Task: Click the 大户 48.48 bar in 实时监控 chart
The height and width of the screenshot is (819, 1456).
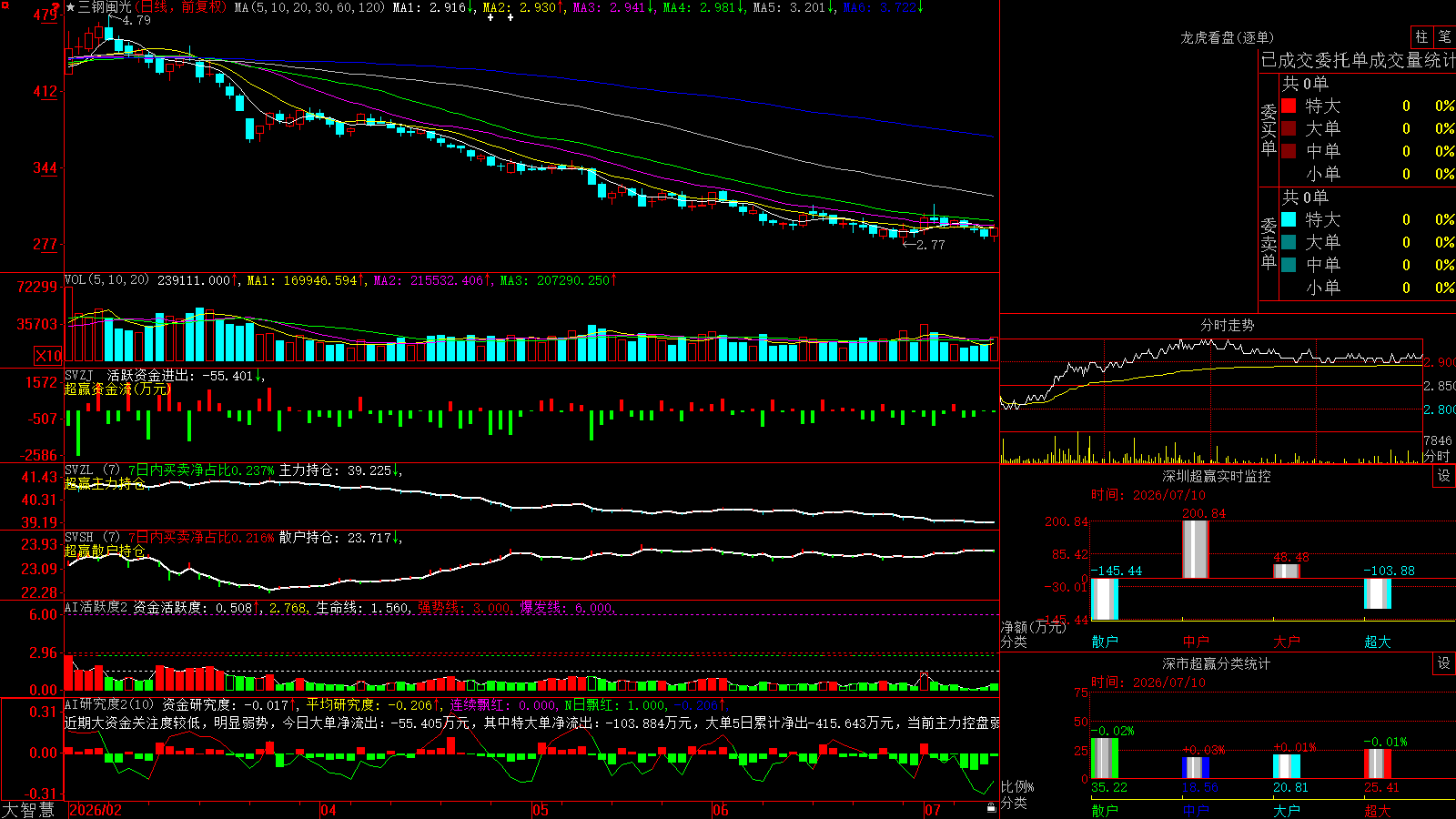Action: 1287,571
